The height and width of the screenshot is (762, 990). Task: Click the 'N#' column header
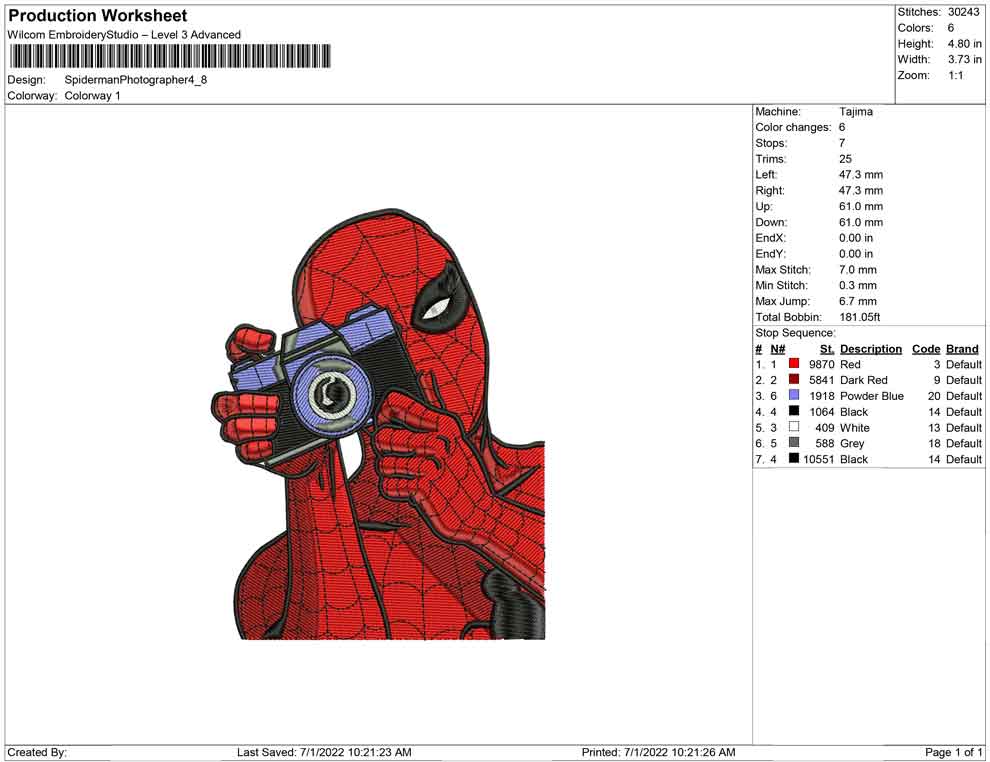click(x=778, y=349)
